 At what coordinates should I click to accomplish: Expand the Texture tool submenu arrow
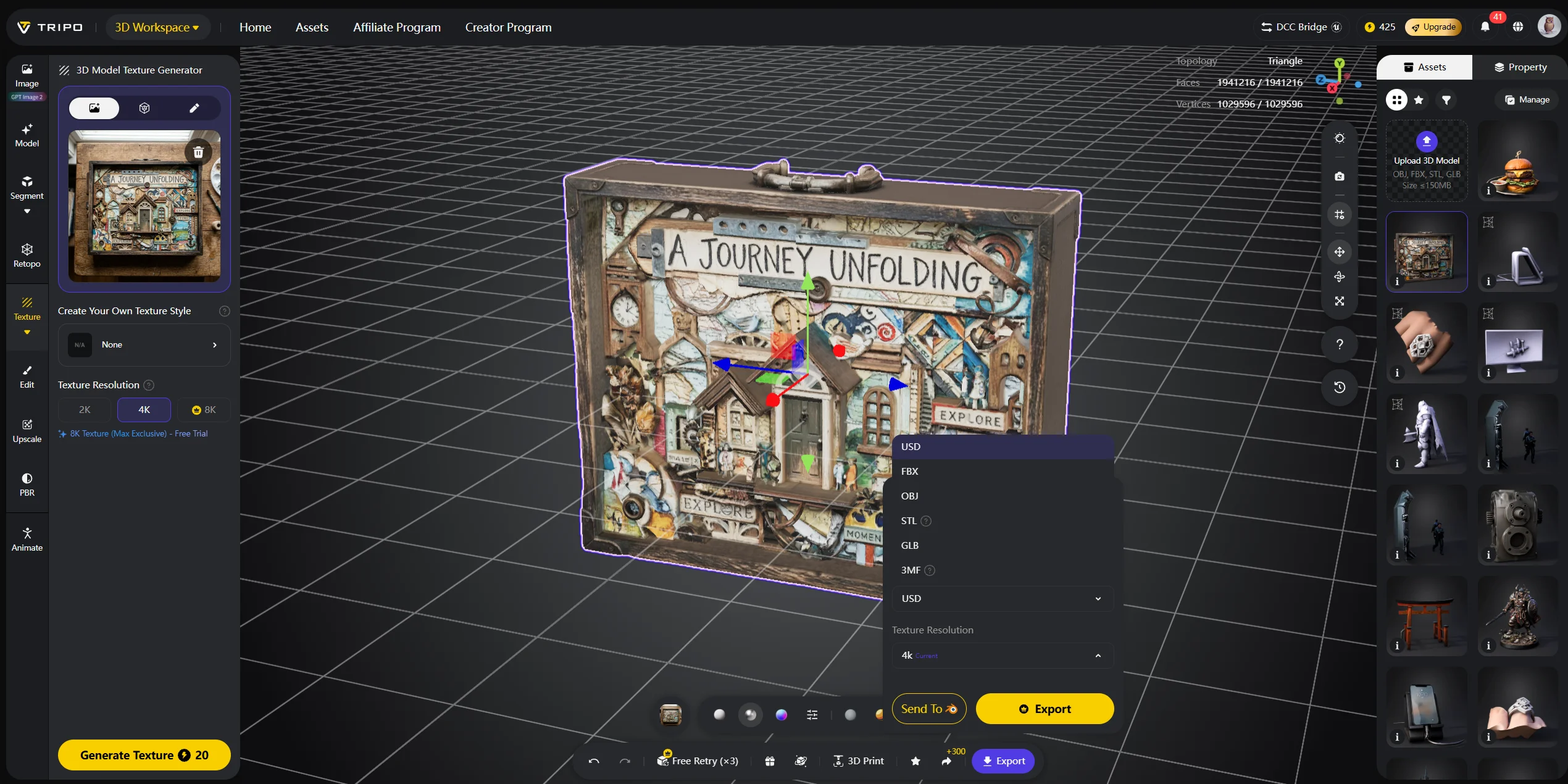pos(27,333)
